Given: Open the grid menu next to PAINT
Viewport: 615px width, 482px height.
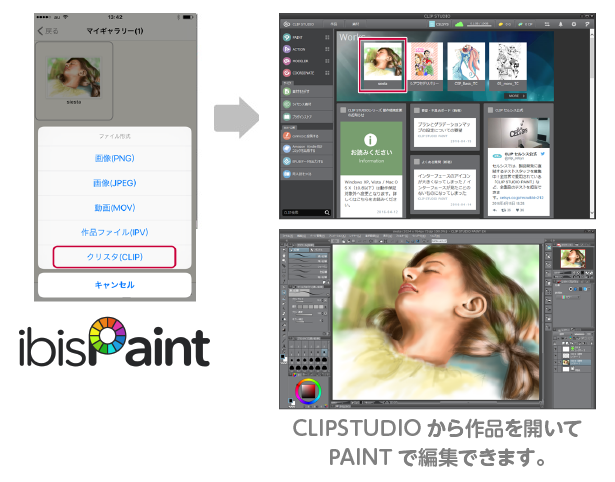Looking at the screenshot, I should (327, 37).
